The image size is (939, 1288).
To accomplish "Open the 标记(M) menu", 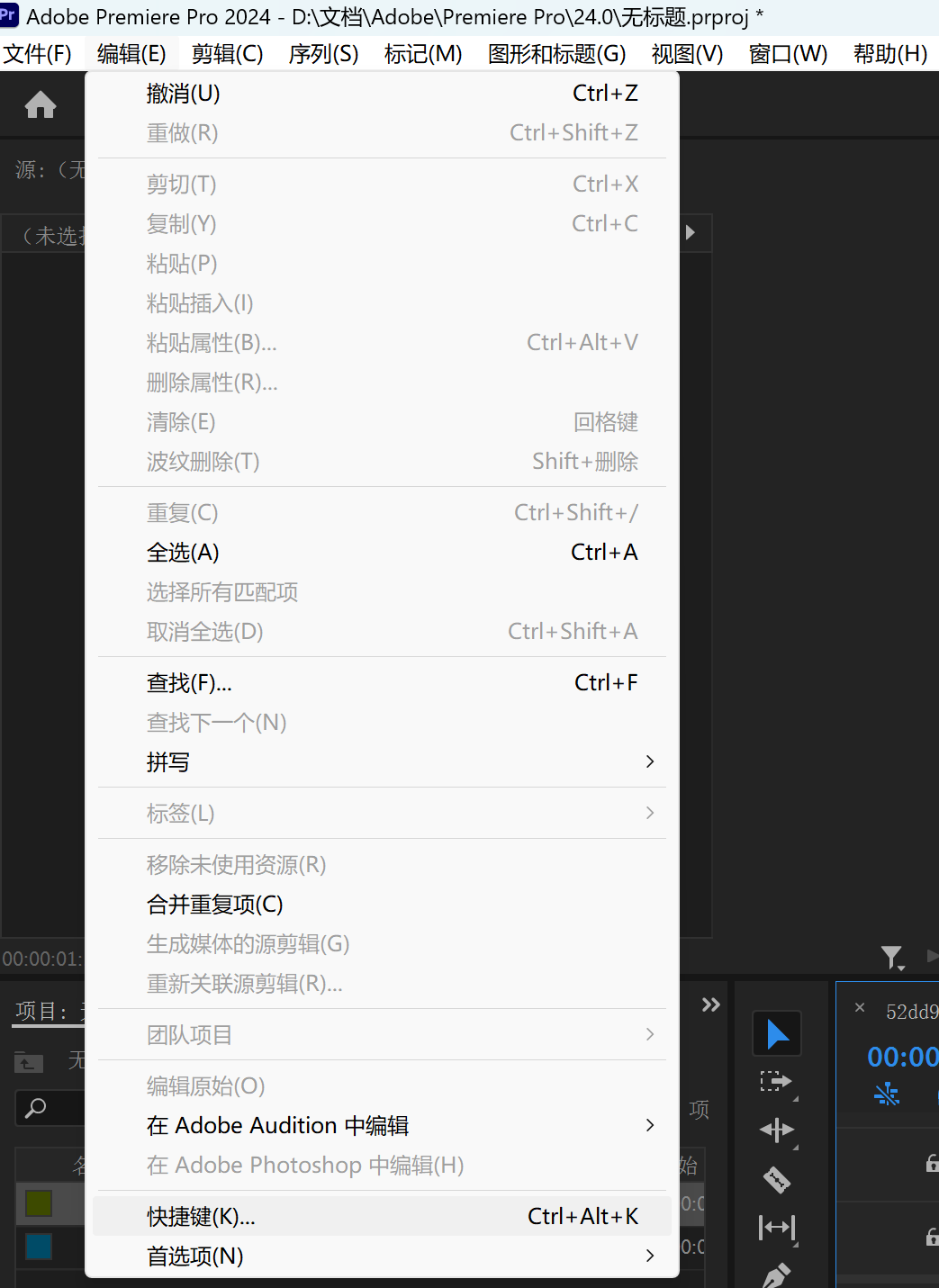I will 423,54.
